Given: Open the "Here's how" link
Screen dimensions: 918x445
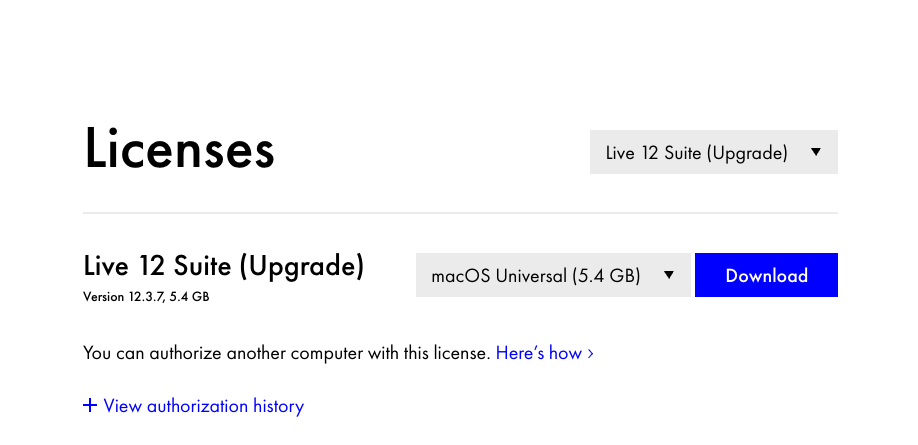Looking at the screenshot, I should coord(538,353).
